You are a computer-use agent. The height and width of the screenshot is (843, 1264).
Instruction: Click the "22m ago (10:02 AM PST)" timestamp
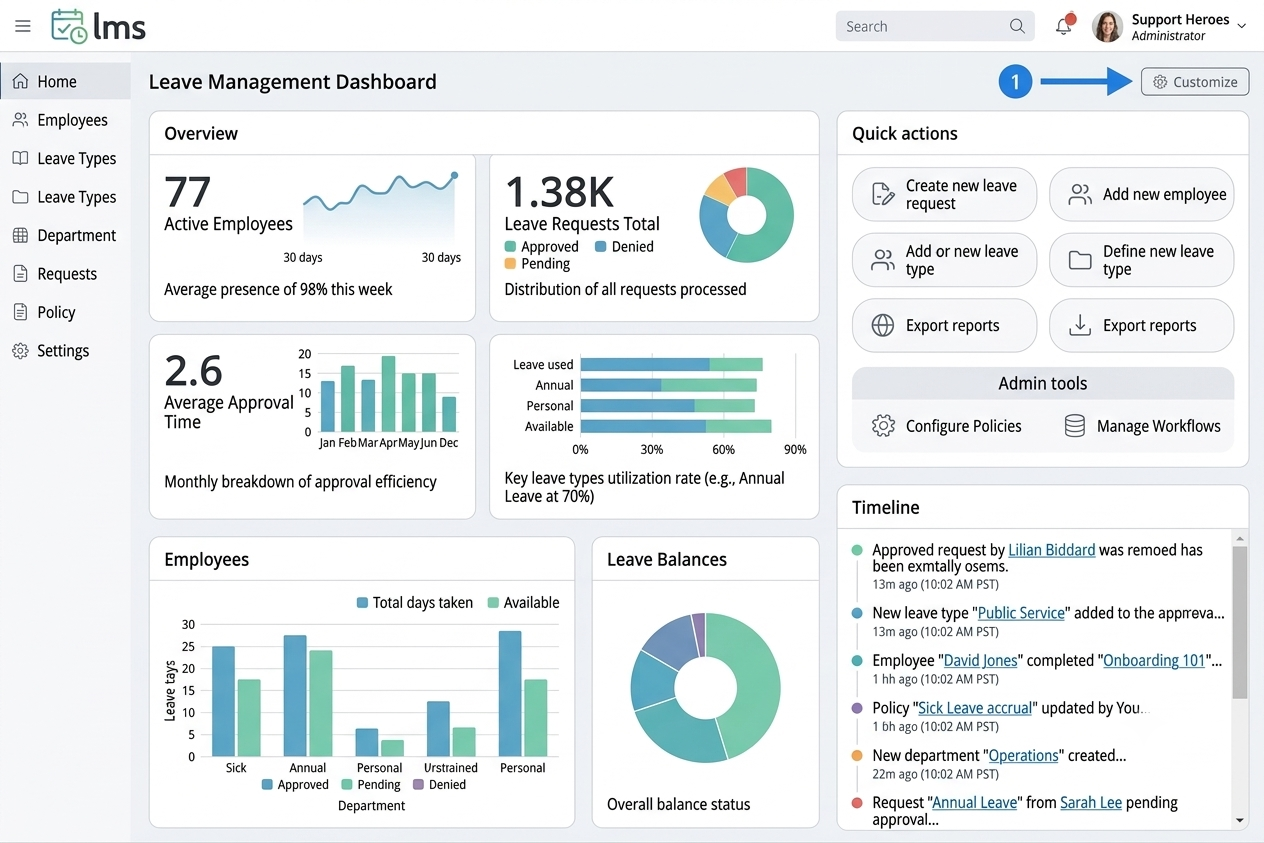[x=935, y=774]
